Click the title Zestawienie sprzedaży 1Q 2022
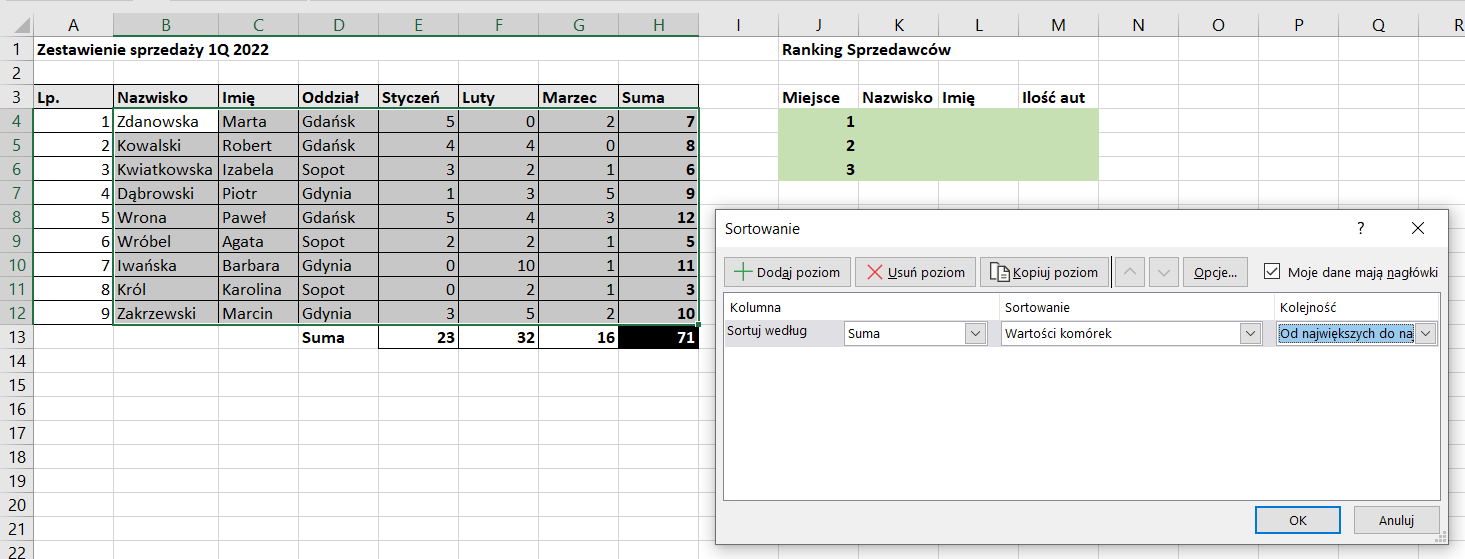Image resolution: width=1465 pixels, height=559 pixels. coord(153,49)
